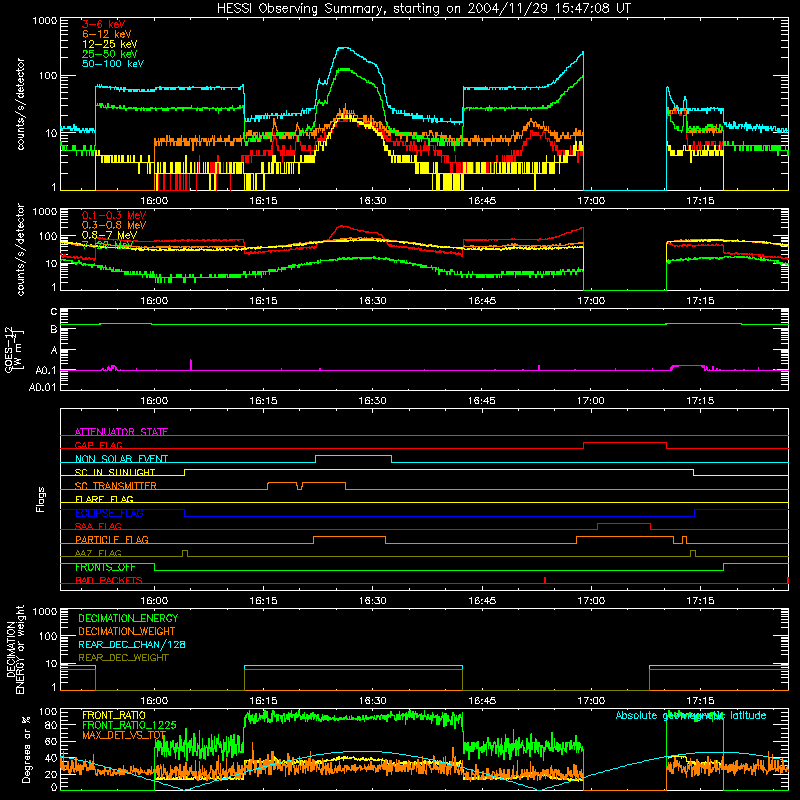Choose the FLARE_FLAG label
The height and width of the screenshot is (800, 800).
(x=104, y=499)
